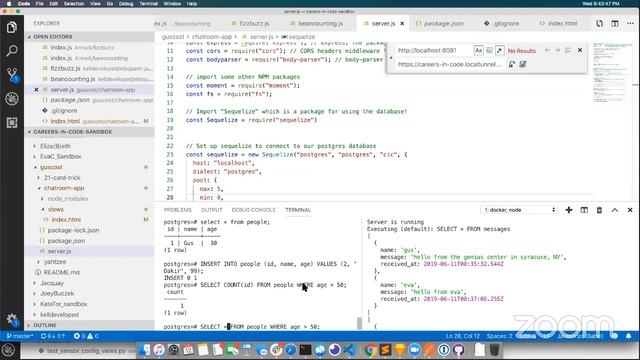Go to the next find match

[x=557, y=50]
